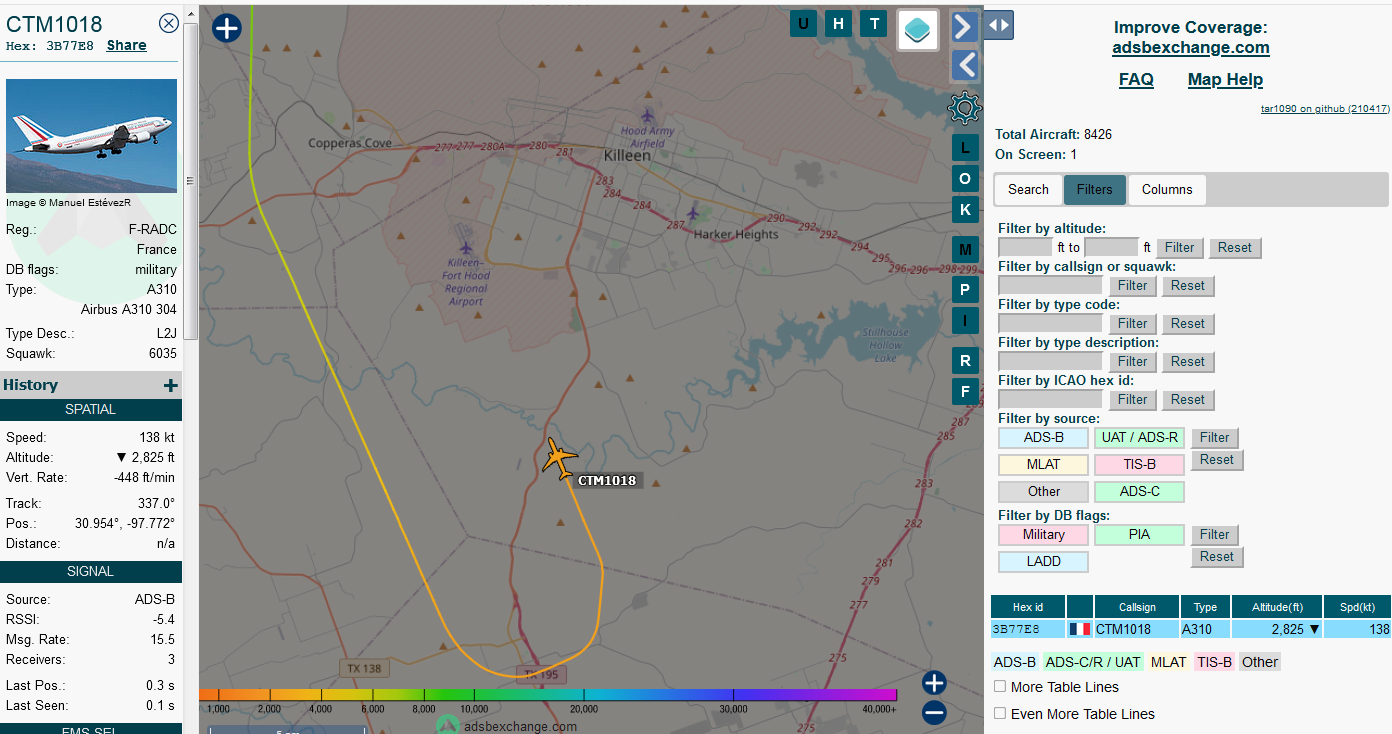The image size is (1392, 734).
Task: Sort table by Callsign column
Action: point(1137,607)
